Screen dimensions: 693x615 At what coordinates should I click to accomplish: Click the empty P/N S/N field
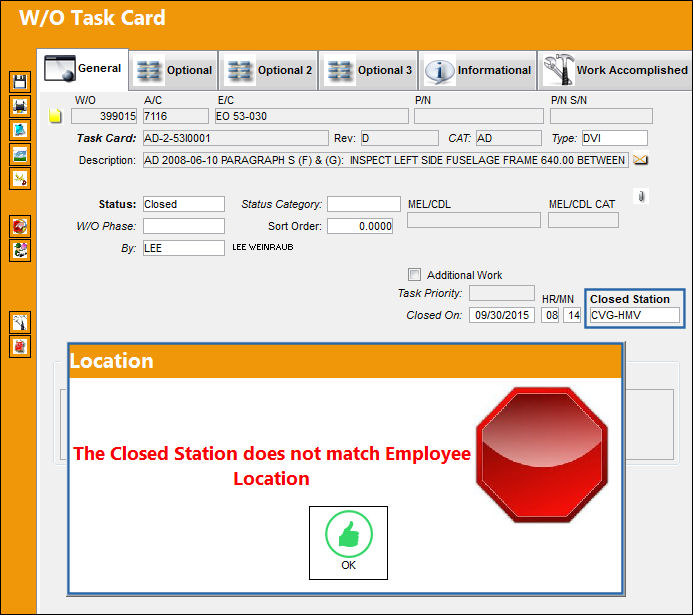click(x=601, y=116)
